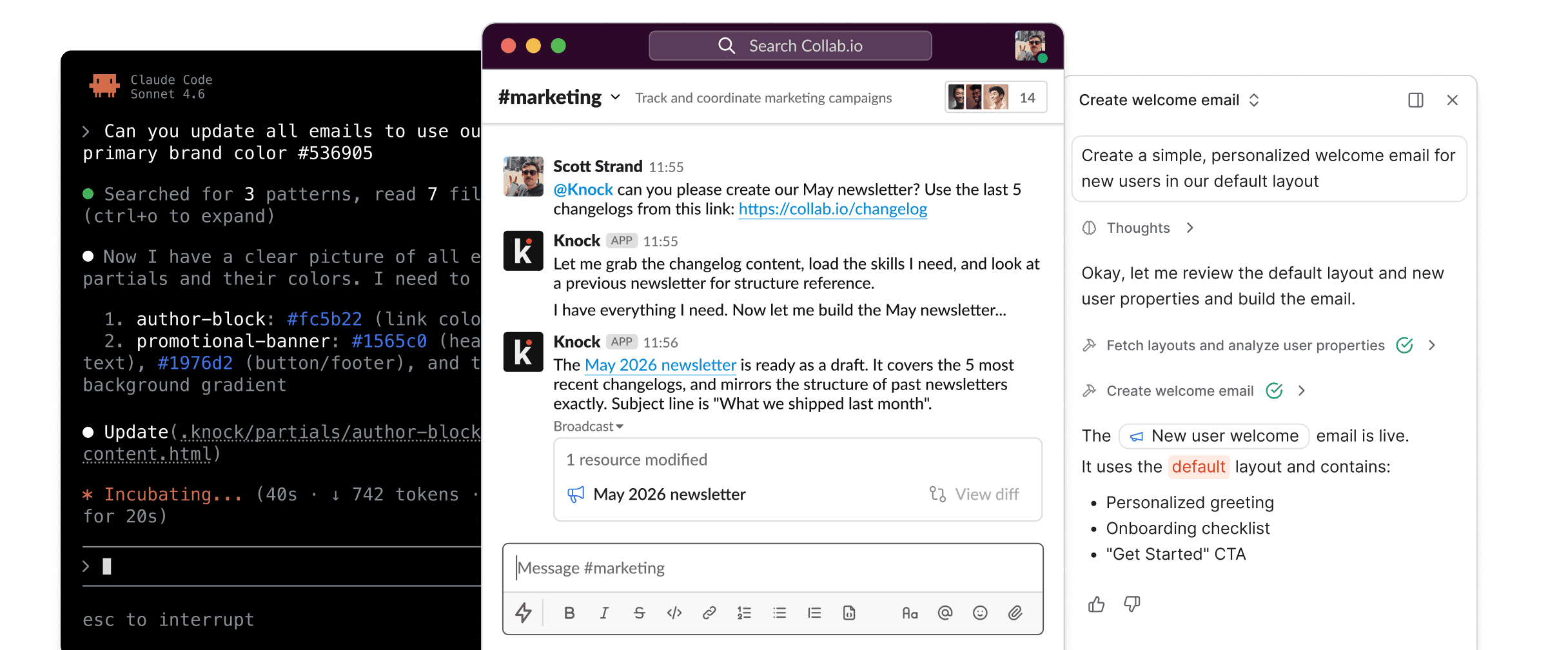This screenshot has width=1568, height=650.
Task: Insert a link using the link icon
Action: 709,613
